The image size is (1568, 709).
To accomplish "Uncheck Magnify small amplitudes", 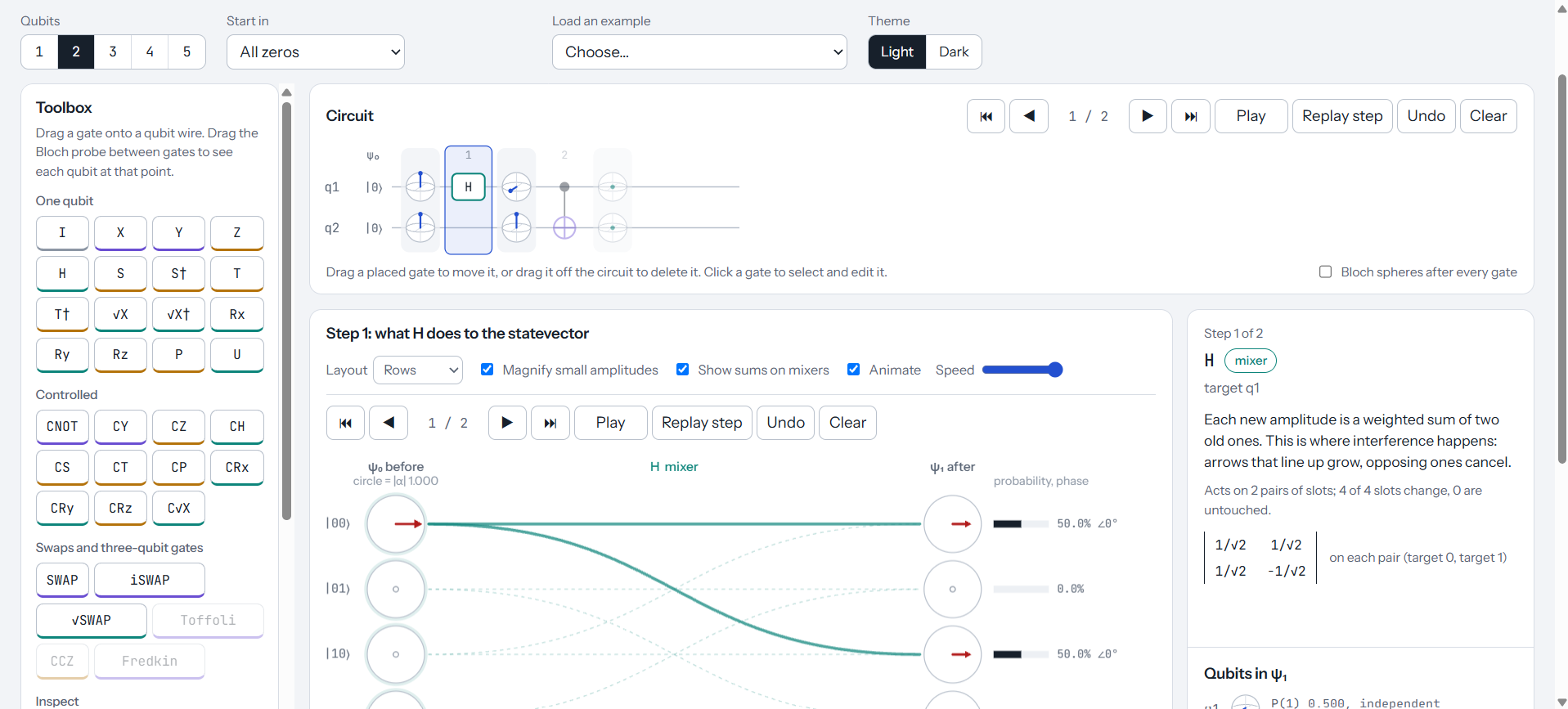I will [487, 370].
